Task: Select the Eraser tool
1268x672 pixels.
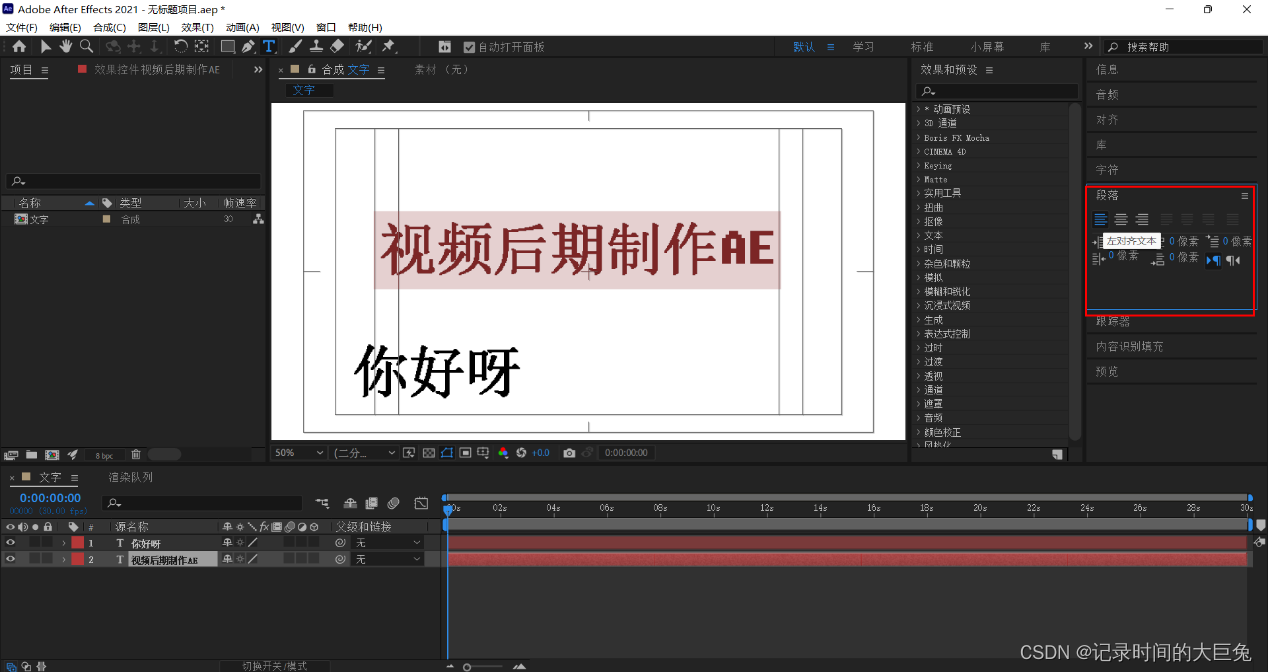Action: click(x=337, y=47)
